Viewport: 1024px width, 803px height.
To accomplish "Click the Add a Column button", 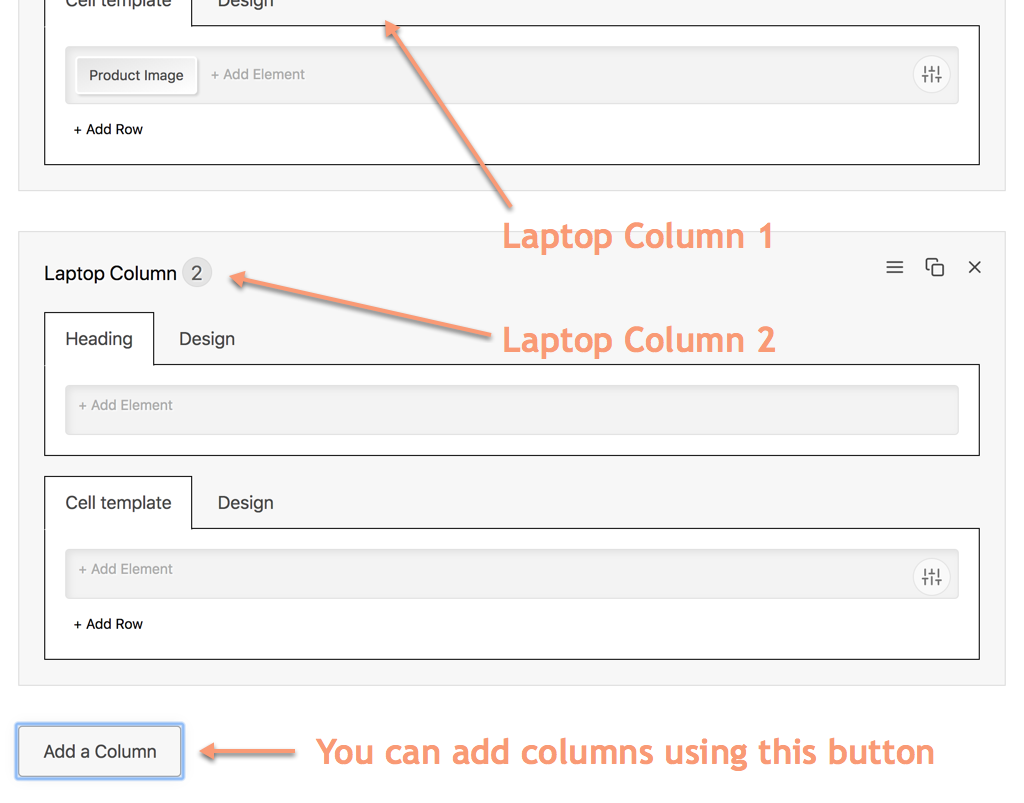I will 100,751.
